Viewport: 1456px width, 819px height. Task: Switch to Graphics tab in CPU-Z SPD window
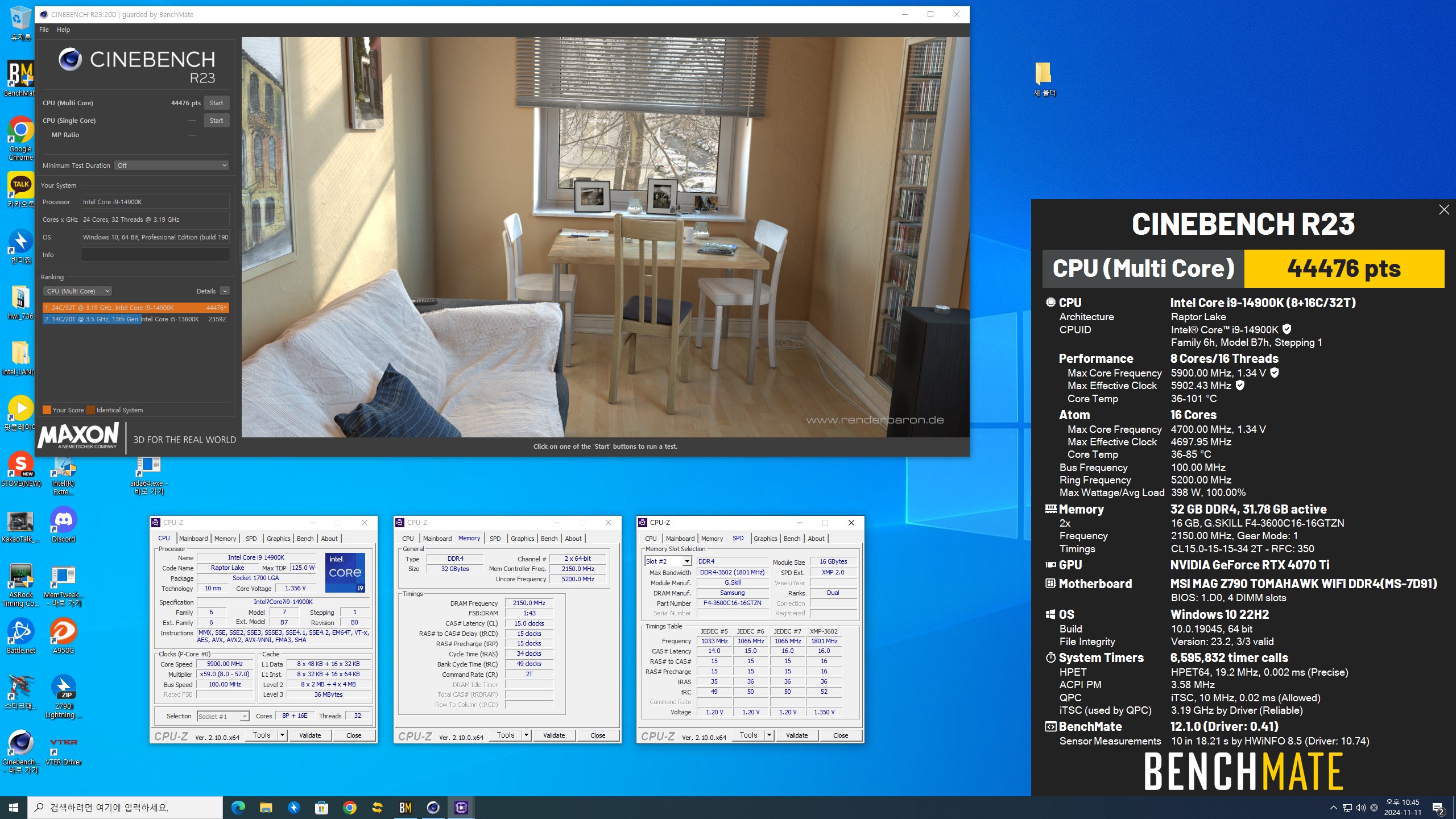(x=765, y=539)
